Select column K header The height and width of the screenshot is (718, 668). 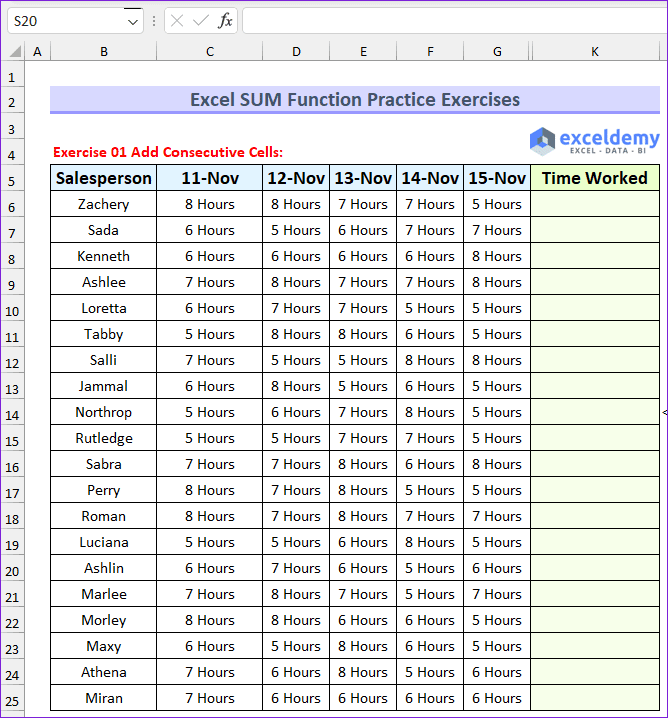pyautogui.click(x=595, y=51)
